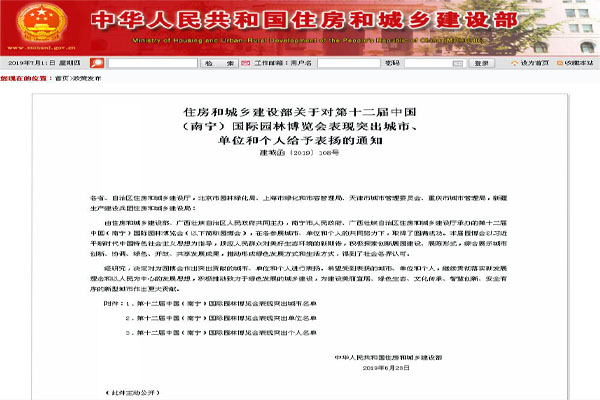
Task: Open the 首页 breadcrumb link
Action: 61,77
